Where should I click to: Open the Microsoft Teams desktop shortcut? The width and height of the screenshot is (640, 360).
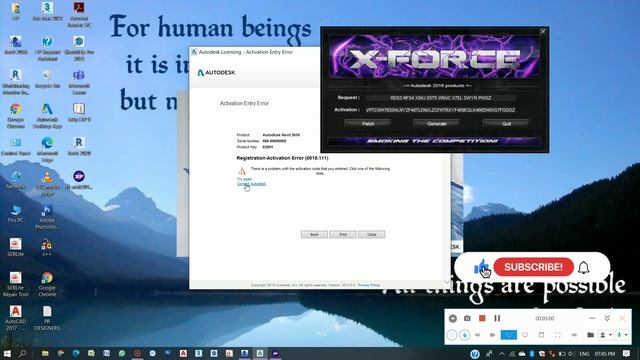click(79, 82)
